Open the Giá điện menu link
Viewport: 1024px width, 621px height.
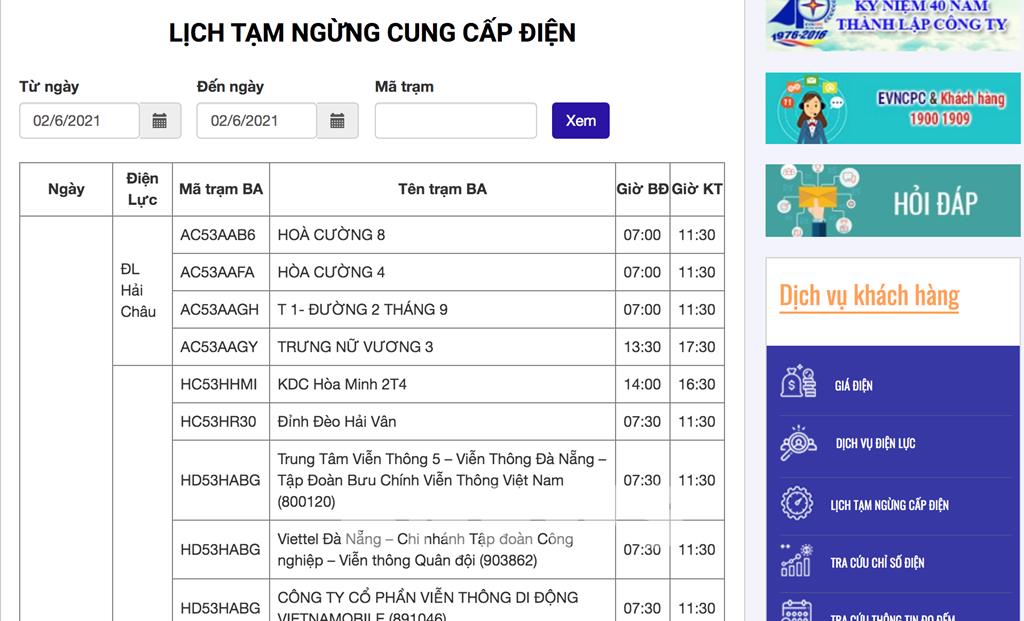[x=853, y=385]
